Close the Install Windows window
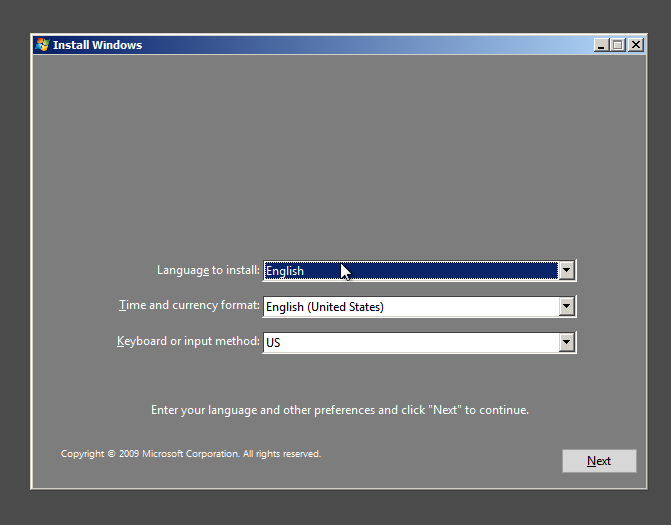Viewport: 671px width, 525px height. coord(636,45)
